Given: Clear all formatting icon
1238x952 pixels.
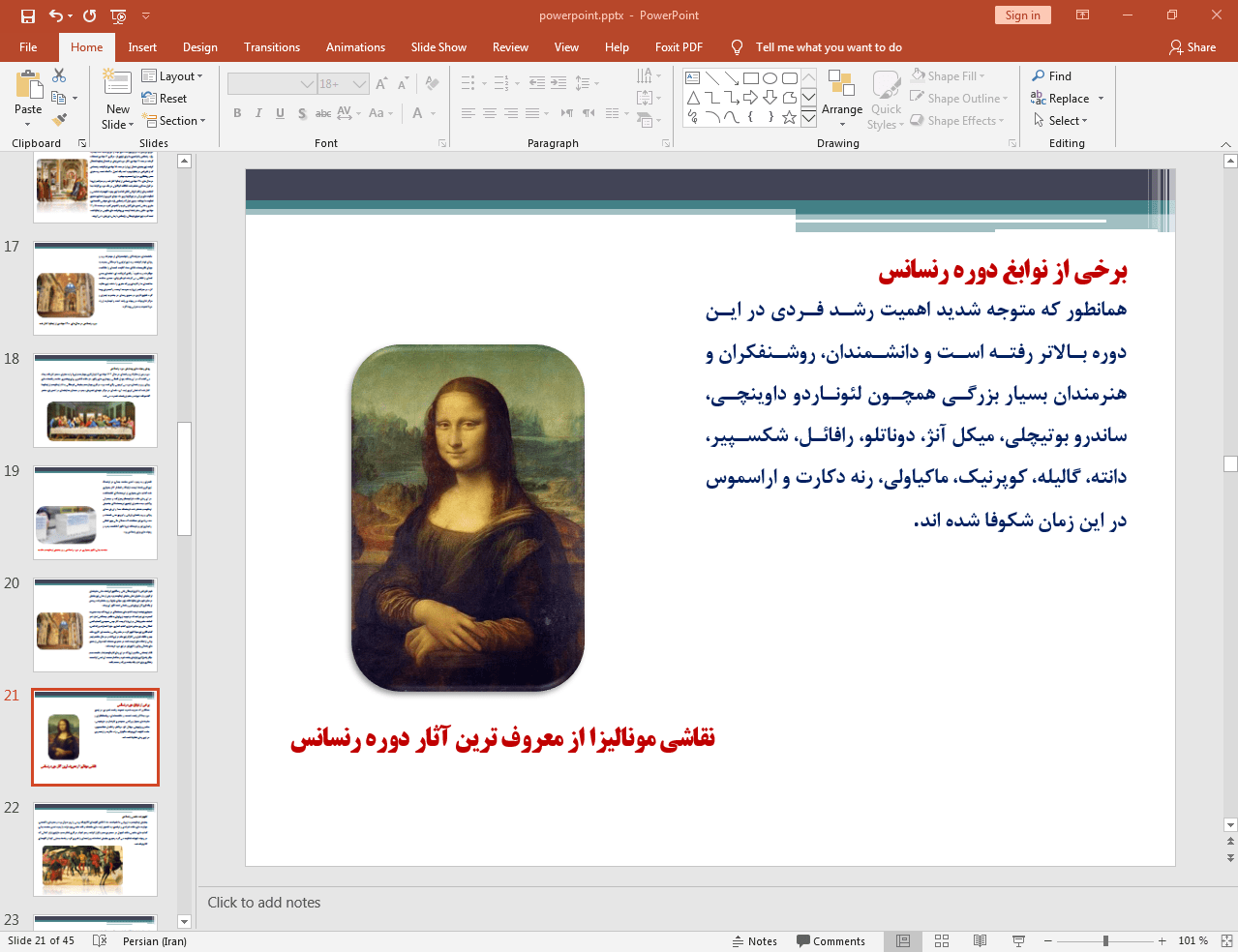Looking at the screenshot, I should pyautogui.click(x=432, y=84).
